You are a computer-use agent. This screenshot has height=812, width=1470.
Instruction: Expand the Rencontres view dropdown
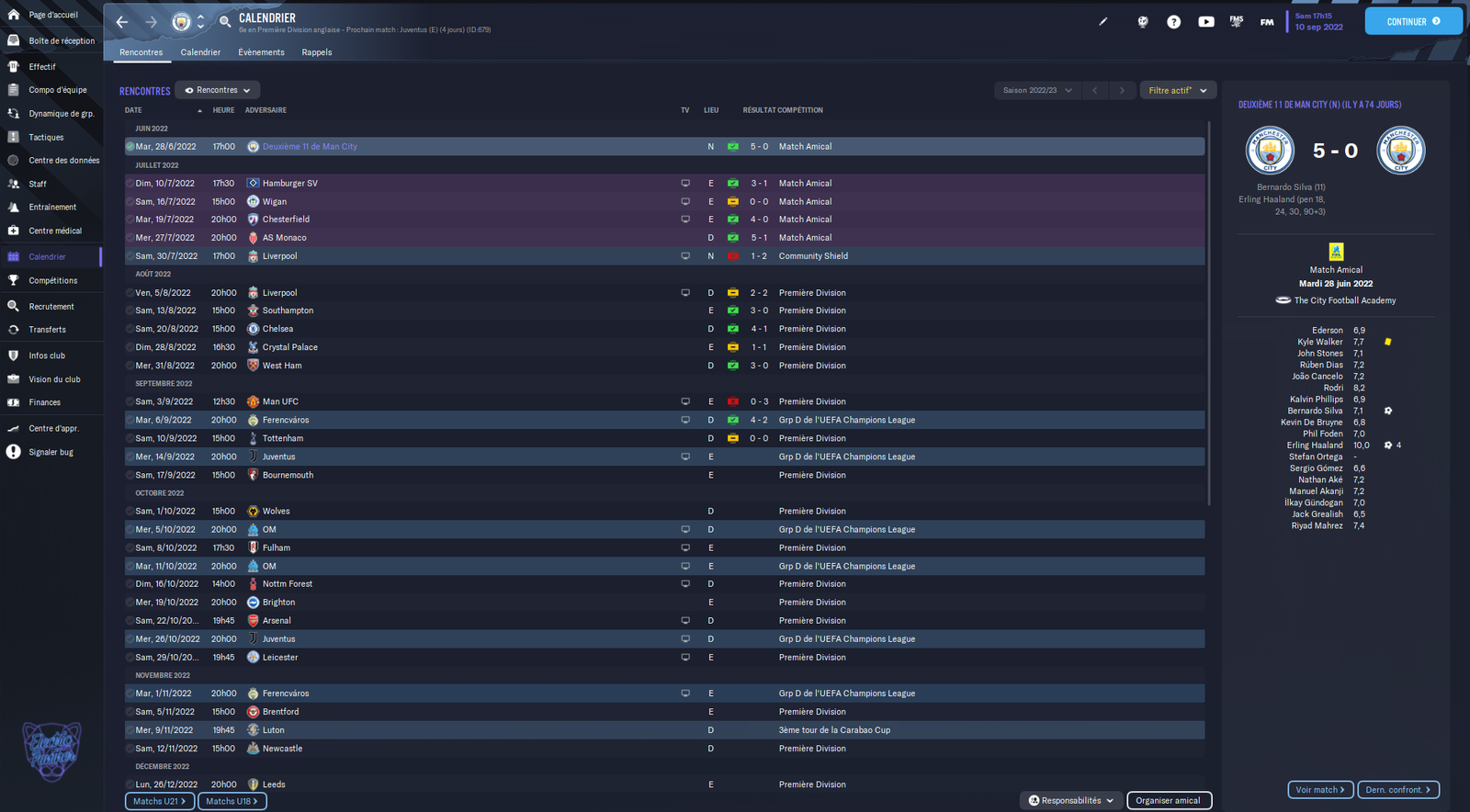click(218, 90)
